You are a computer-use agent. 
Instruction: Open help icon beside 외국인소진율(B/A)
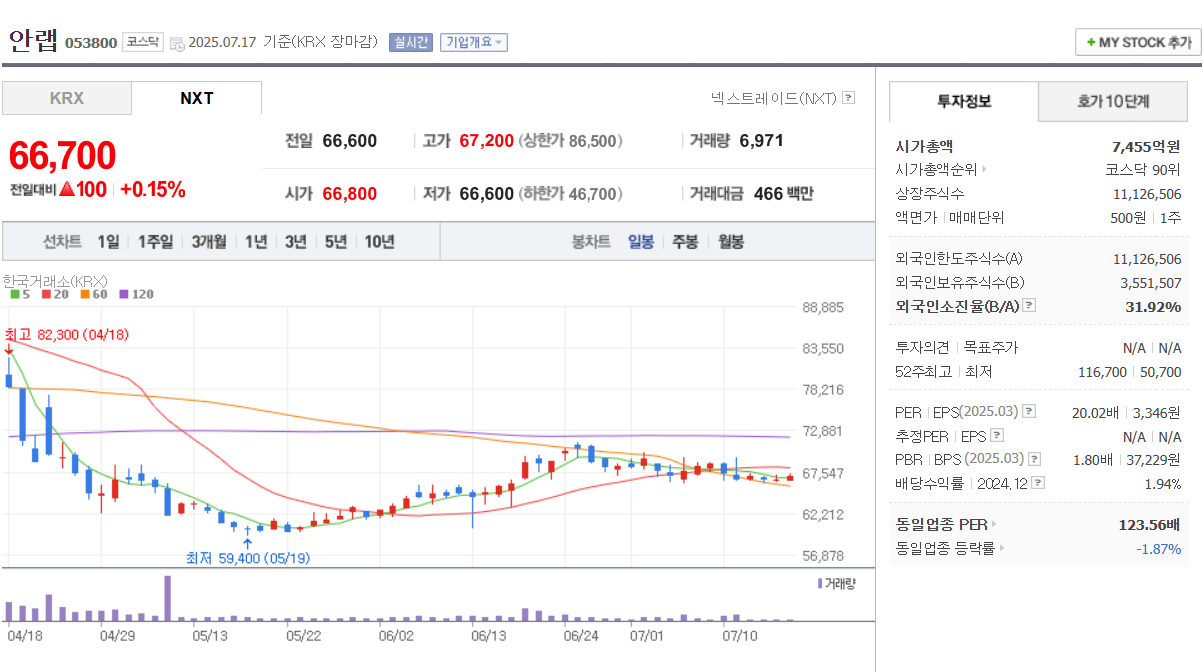tap(1029, 306)
